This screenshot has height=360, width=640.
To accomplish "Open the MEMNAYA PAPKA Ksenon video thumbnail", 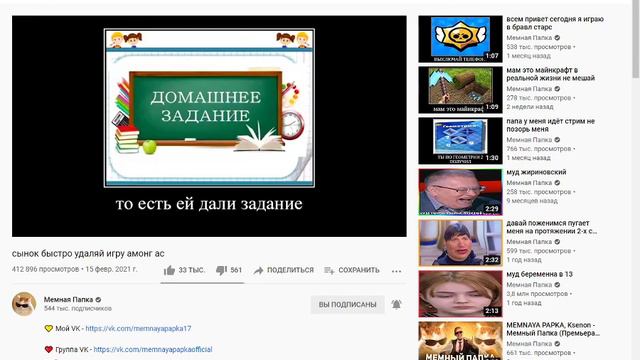I will [x=460, y=341].
